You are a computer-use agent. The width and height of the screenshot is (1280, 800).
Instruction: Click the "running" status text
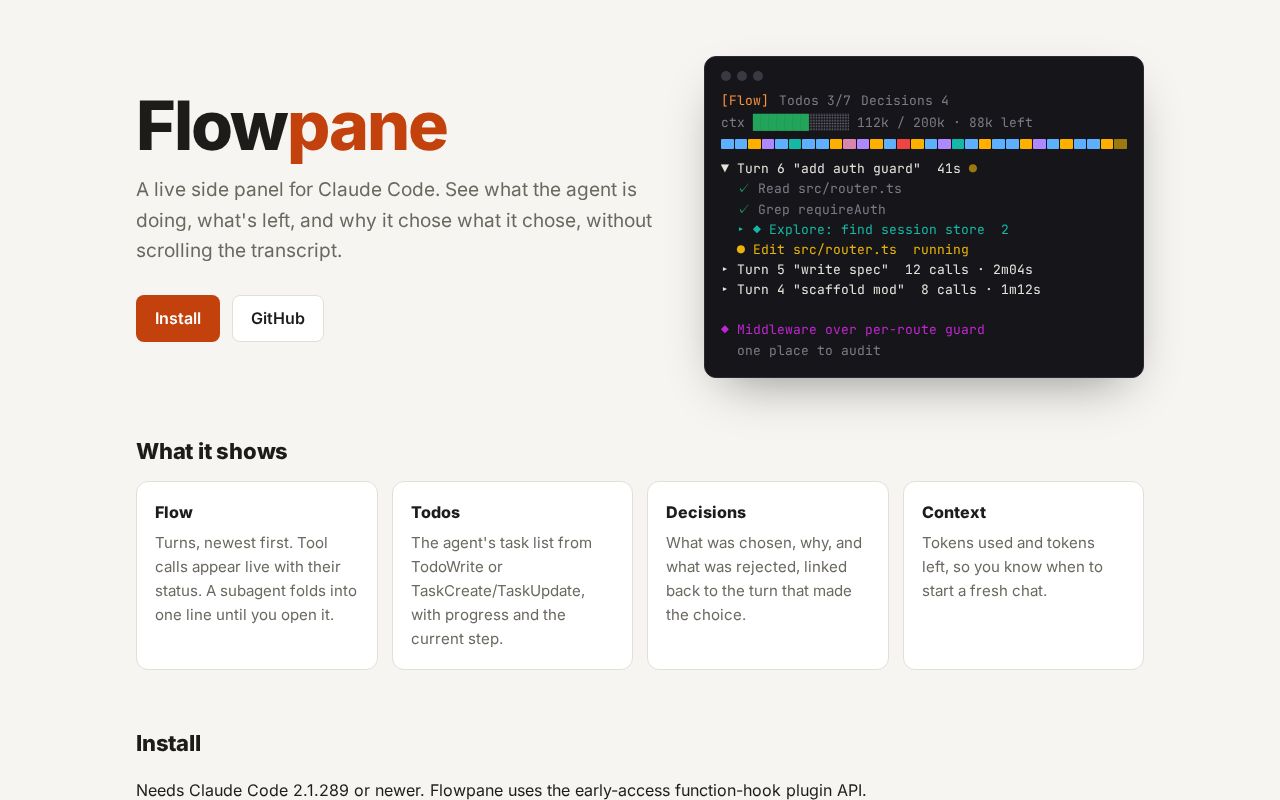pos(941,249)
